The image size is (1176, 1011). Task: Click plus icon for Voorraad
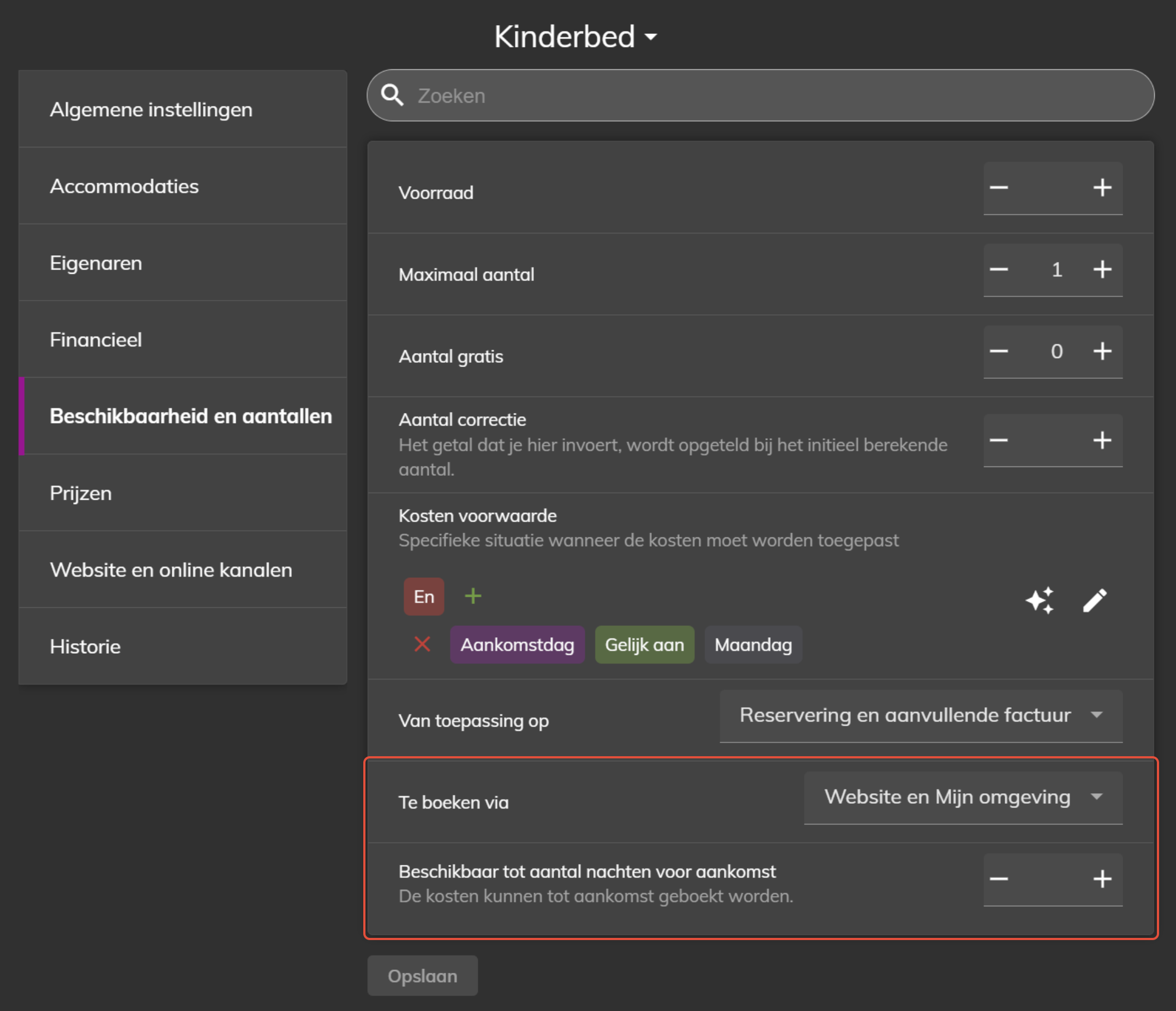1102,188
